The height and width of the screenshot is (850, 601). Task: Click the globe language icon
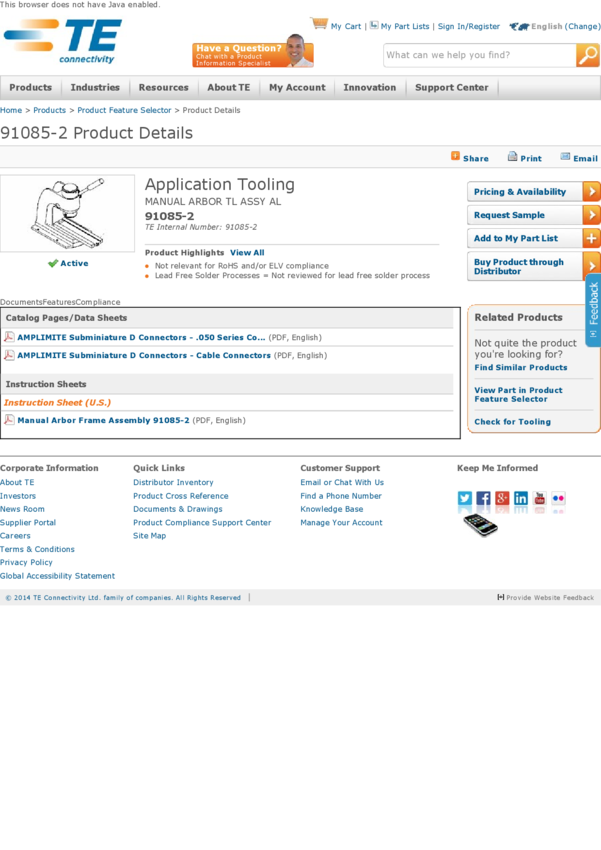pyautogui.click(x=519, y=26)
